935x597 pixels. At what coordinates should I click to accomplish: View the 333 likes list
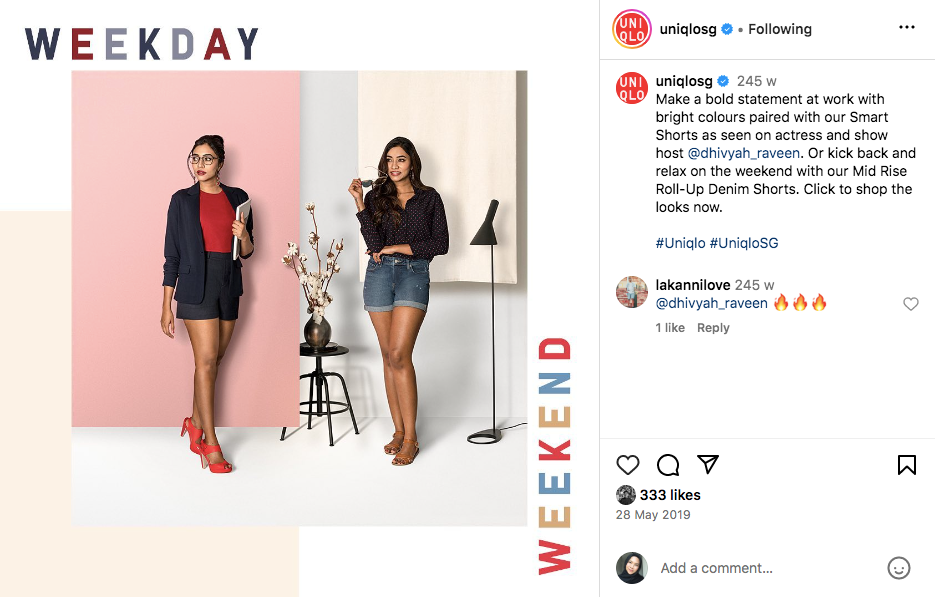click(x=670, y=495)
